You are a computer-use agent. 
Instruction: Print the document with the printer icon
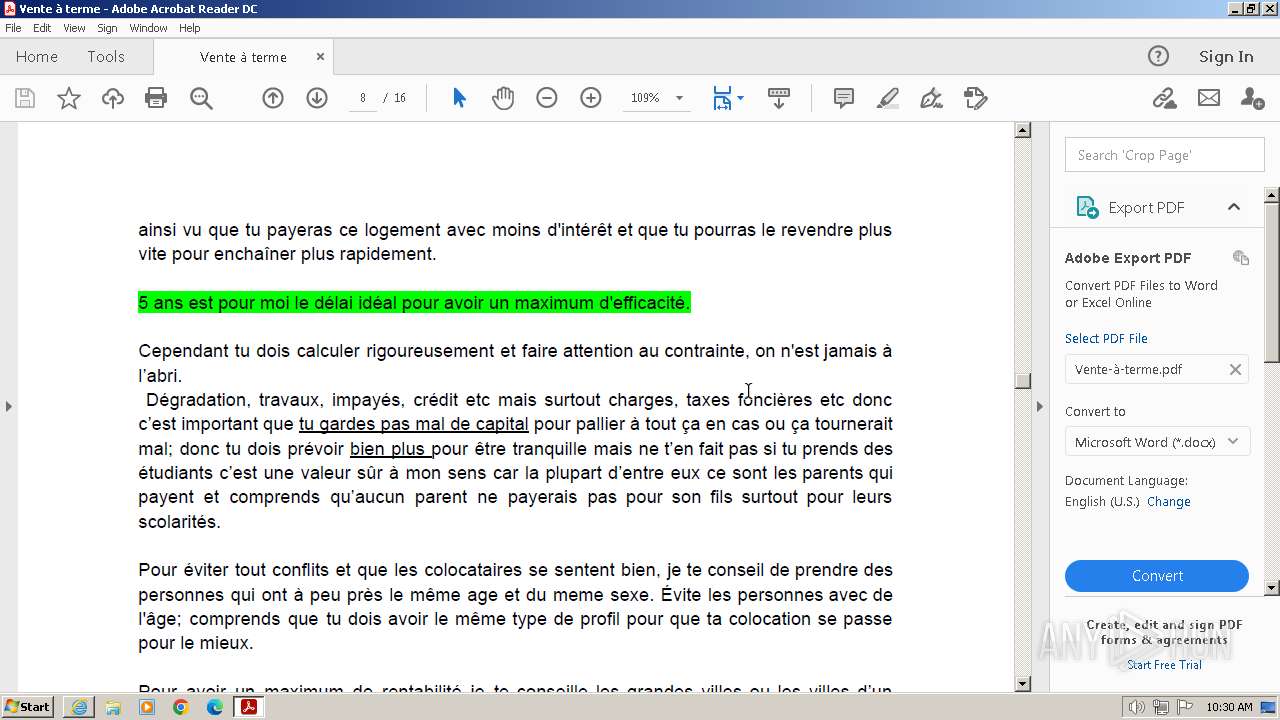(156, 98)
